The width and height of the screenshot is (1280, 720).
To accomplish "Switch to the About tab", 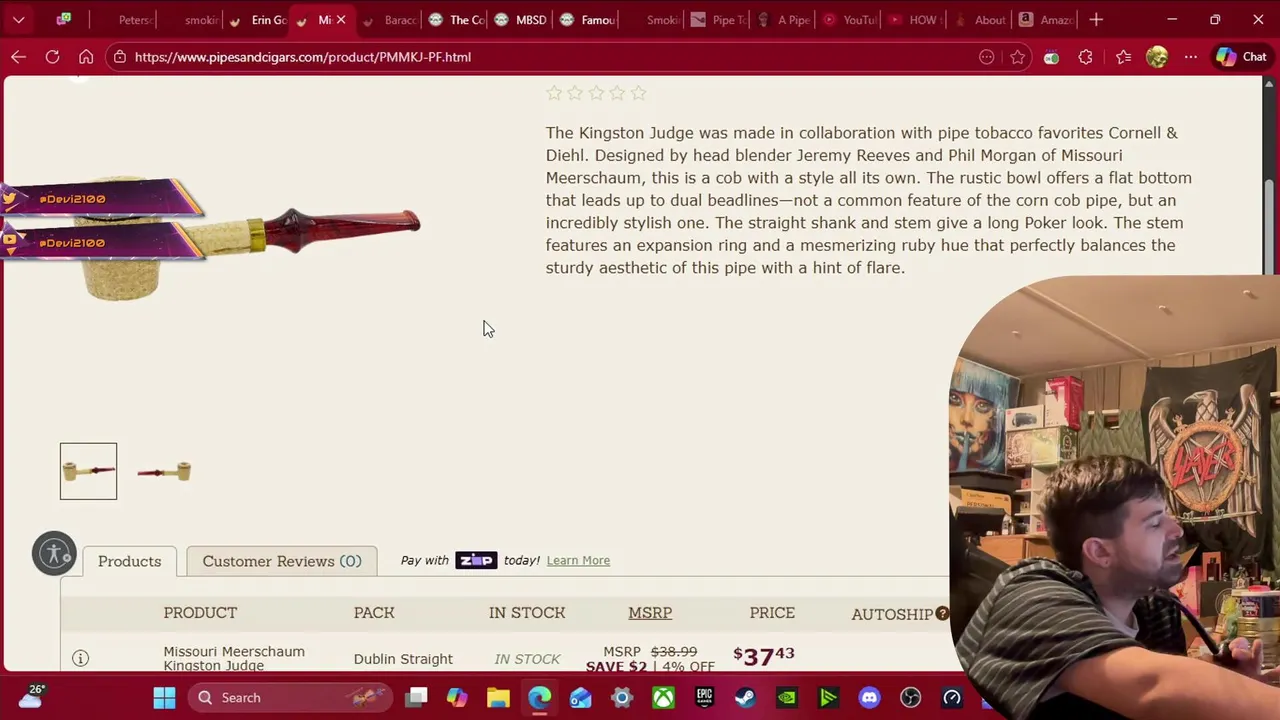I will pos(982,19).
